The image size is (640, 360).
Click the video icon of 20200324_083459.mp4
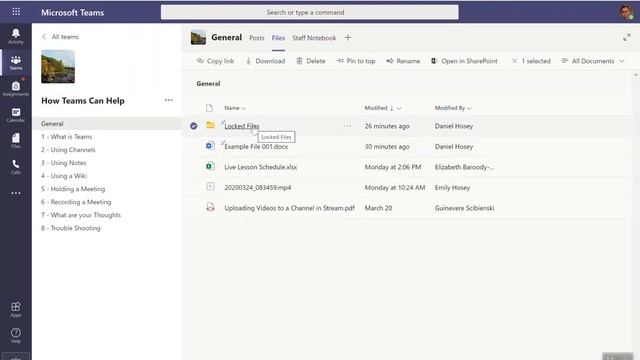click(210, 187)
